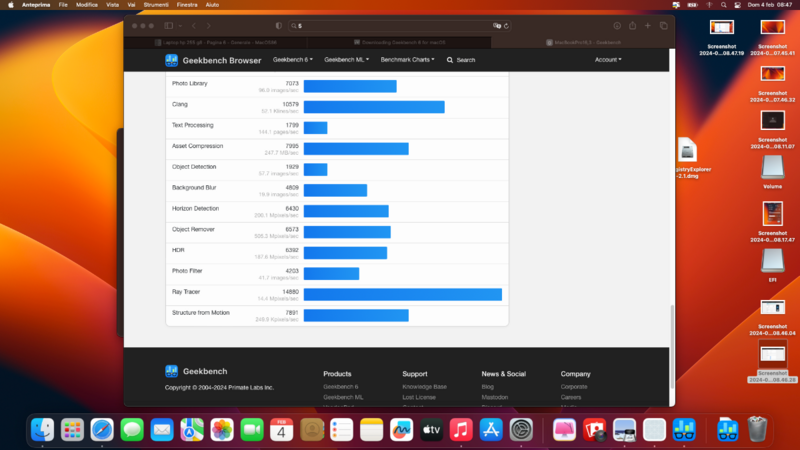Open Maps from the dock
Viewport: 800px width, 450px height.
coord(192,430)
